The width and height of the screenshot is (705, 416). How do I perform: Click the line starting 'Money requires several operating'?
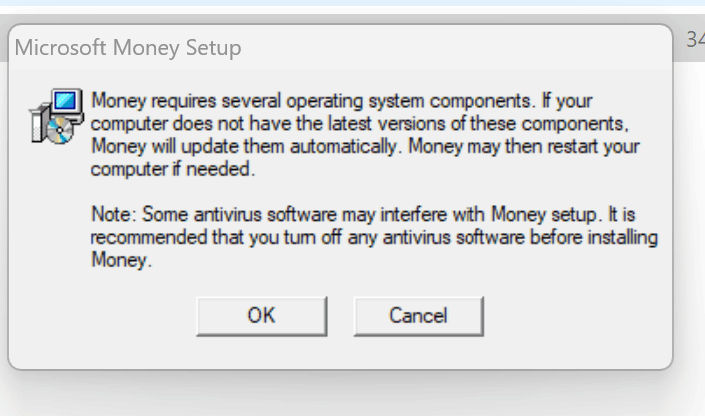pos(342,101)
